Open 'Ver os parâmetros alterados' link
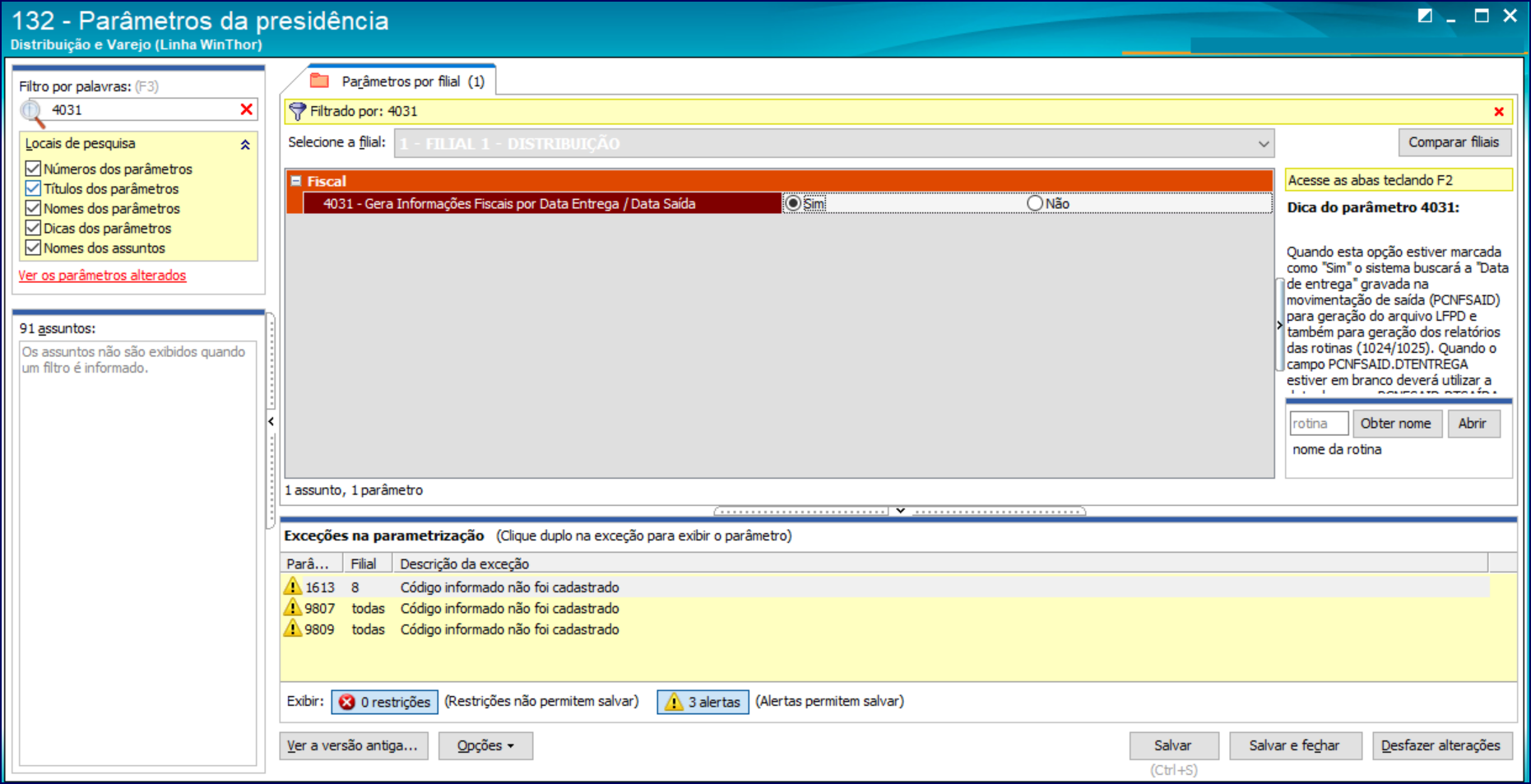 103,276
